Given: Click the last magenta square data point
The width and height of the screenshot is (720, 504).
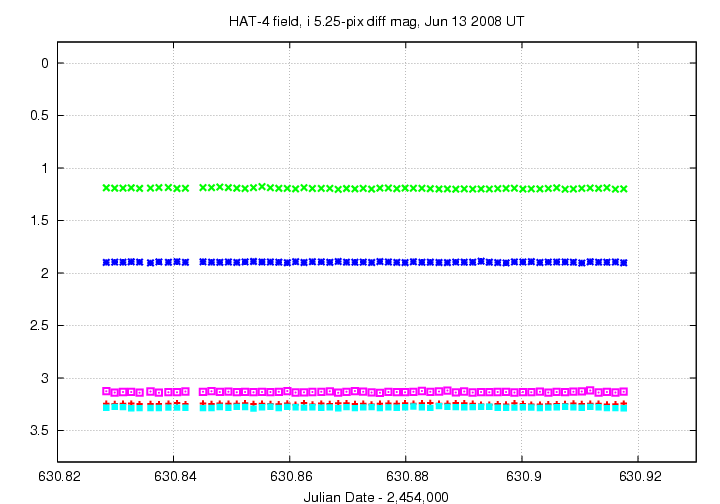Looking at the screenshot, I should click(624, 392).
